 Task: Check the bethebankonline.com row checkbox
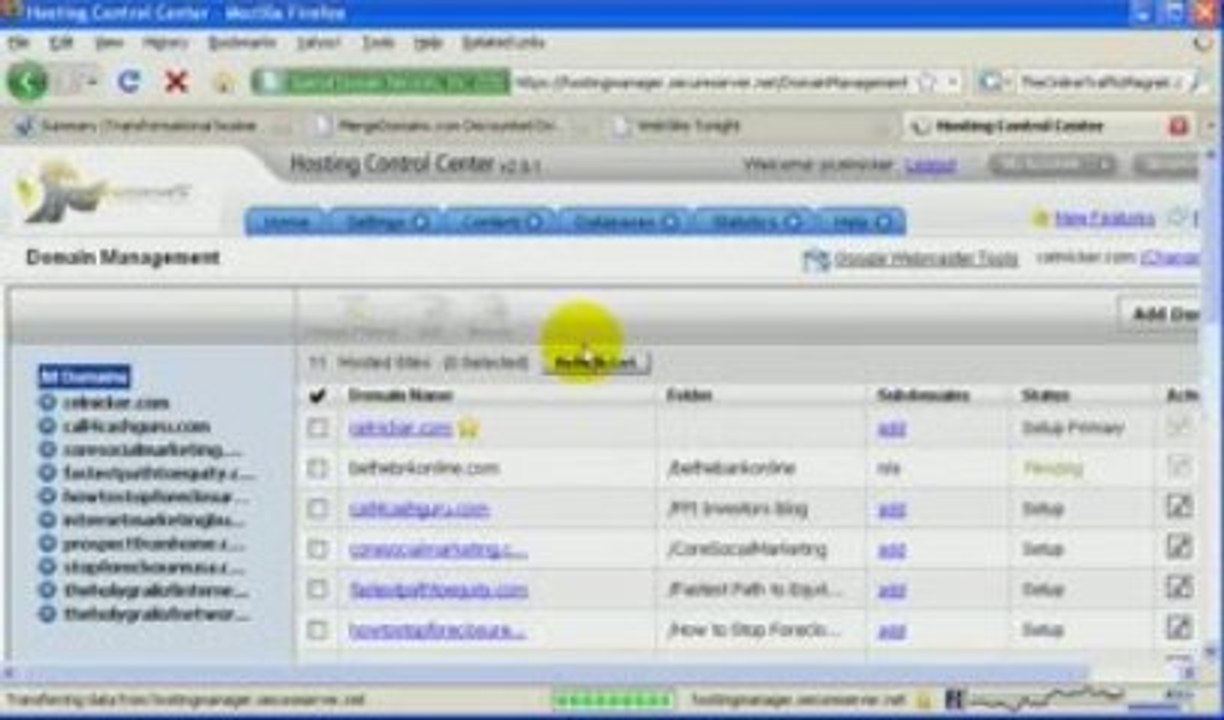pos(317,468)
